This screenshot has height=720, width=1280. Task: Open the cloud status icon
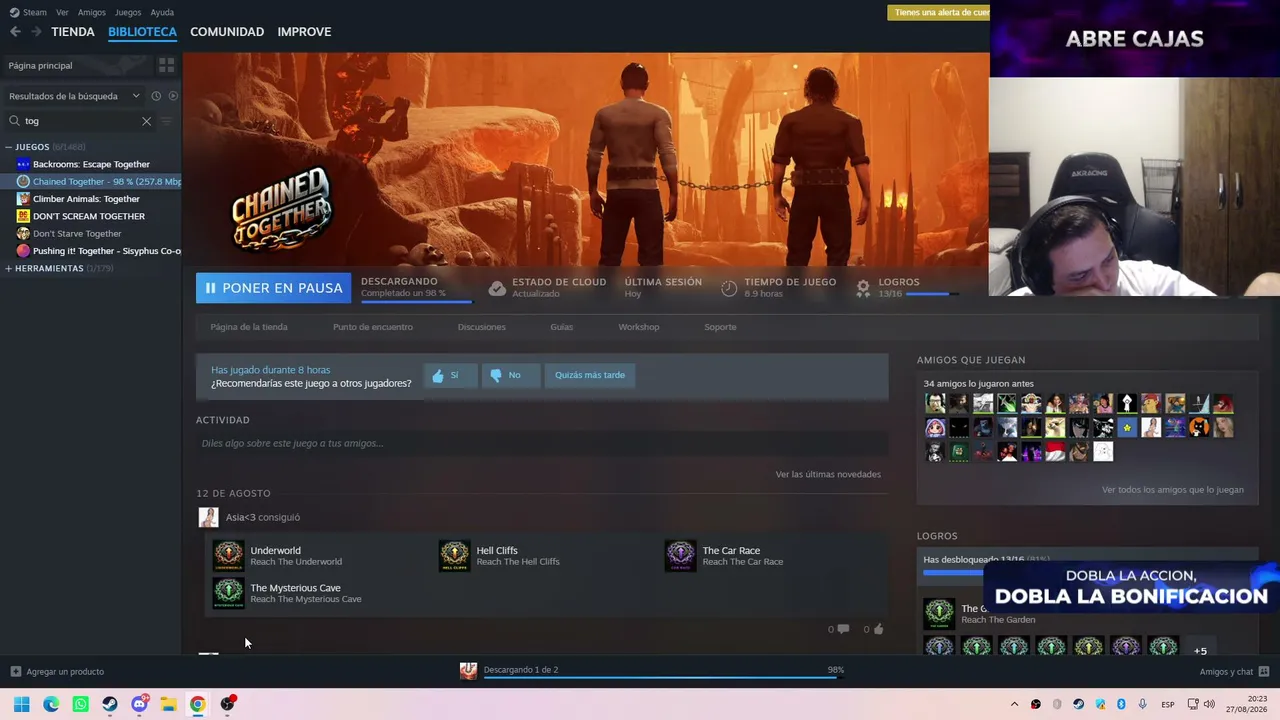click(x=497, y=288)
